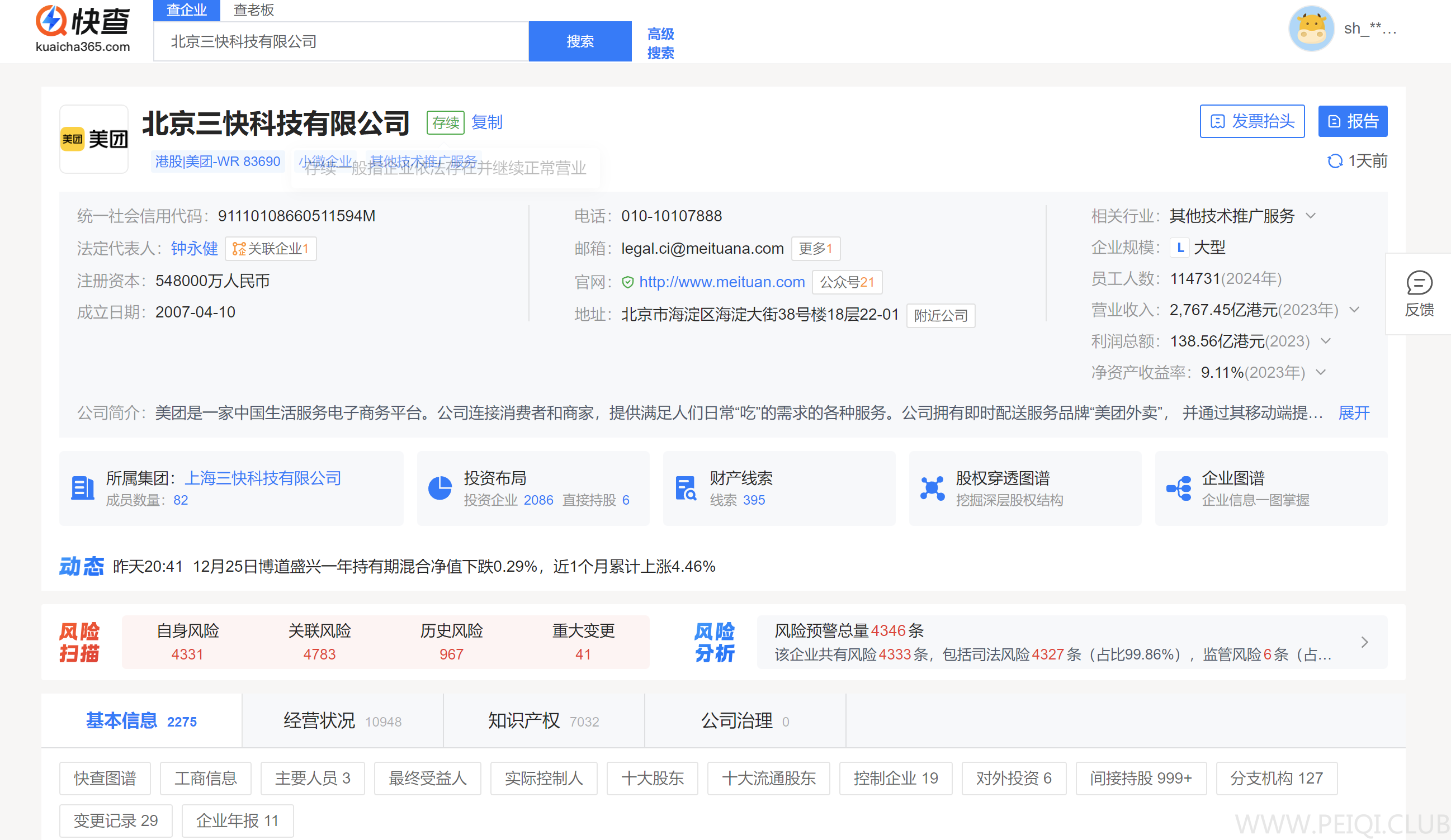The height and width of the screenshot is (840, 1451).
Task: Jump to 分支机构 127 section
Action: click(1277, 778)
